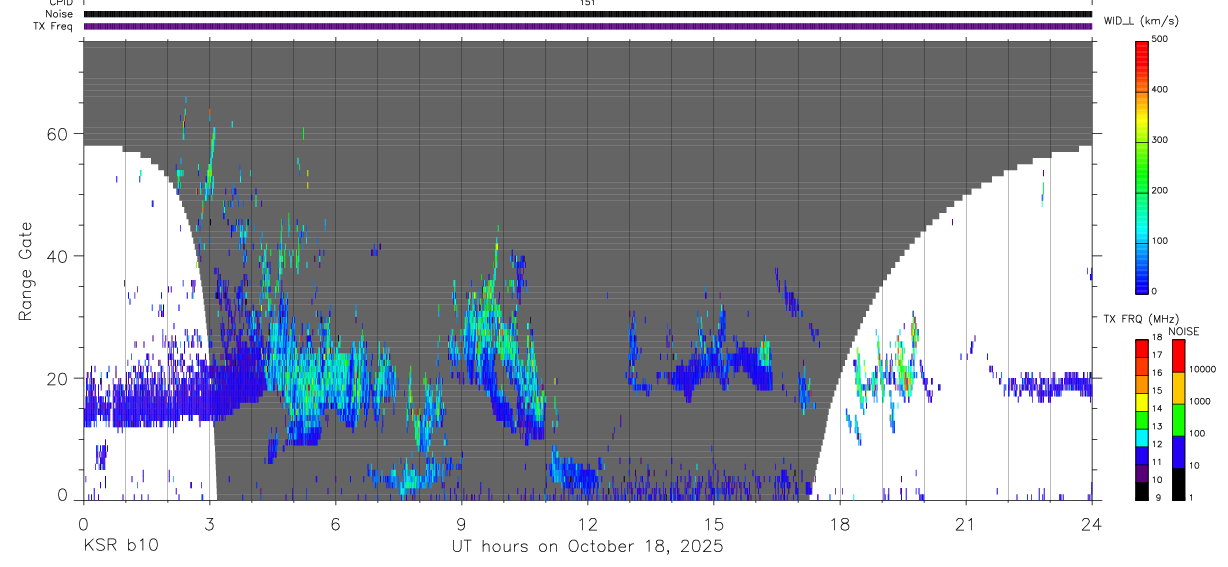Click the 'TX FRQ (MHz)' legend title
Viewport: 1228px width, 567px height.
(1141, 318)
